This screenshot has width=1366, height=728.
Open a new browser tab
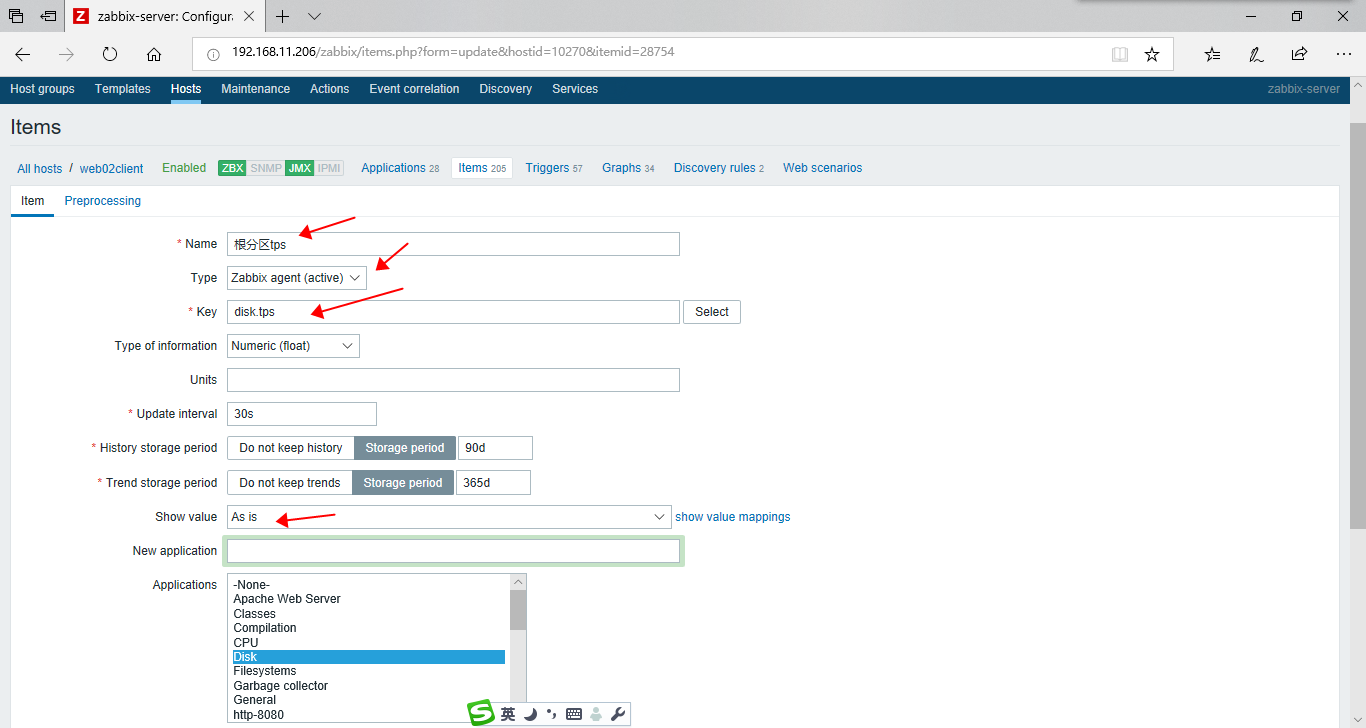pyautogui.click(x=283, y=16)
